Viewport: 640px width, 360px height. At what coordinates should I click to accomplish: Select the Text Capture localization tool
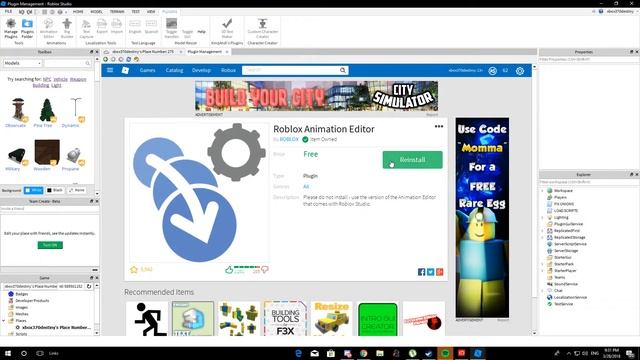[86, 28]
